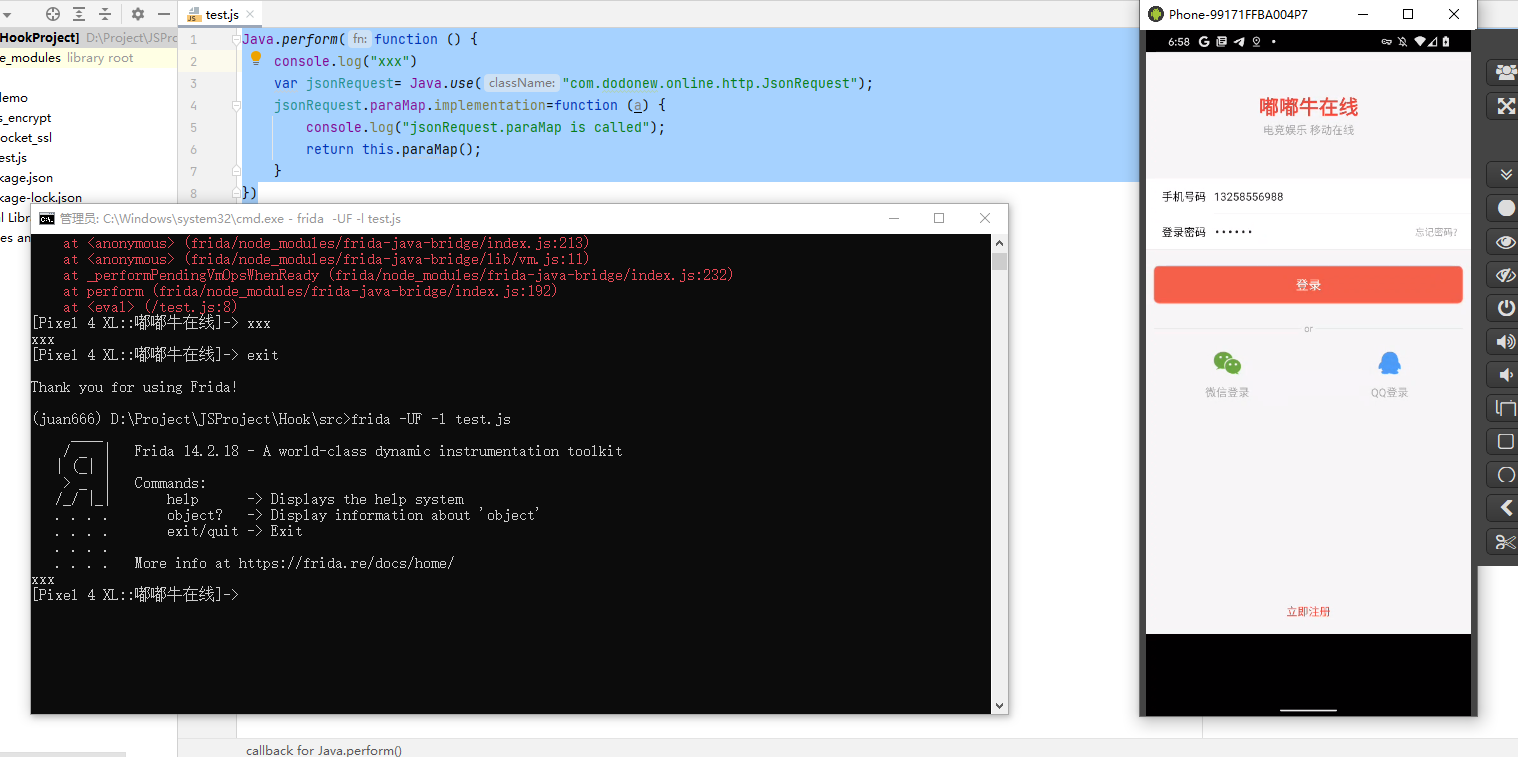Tap the QQ login penguin icon

(1389, 363)
